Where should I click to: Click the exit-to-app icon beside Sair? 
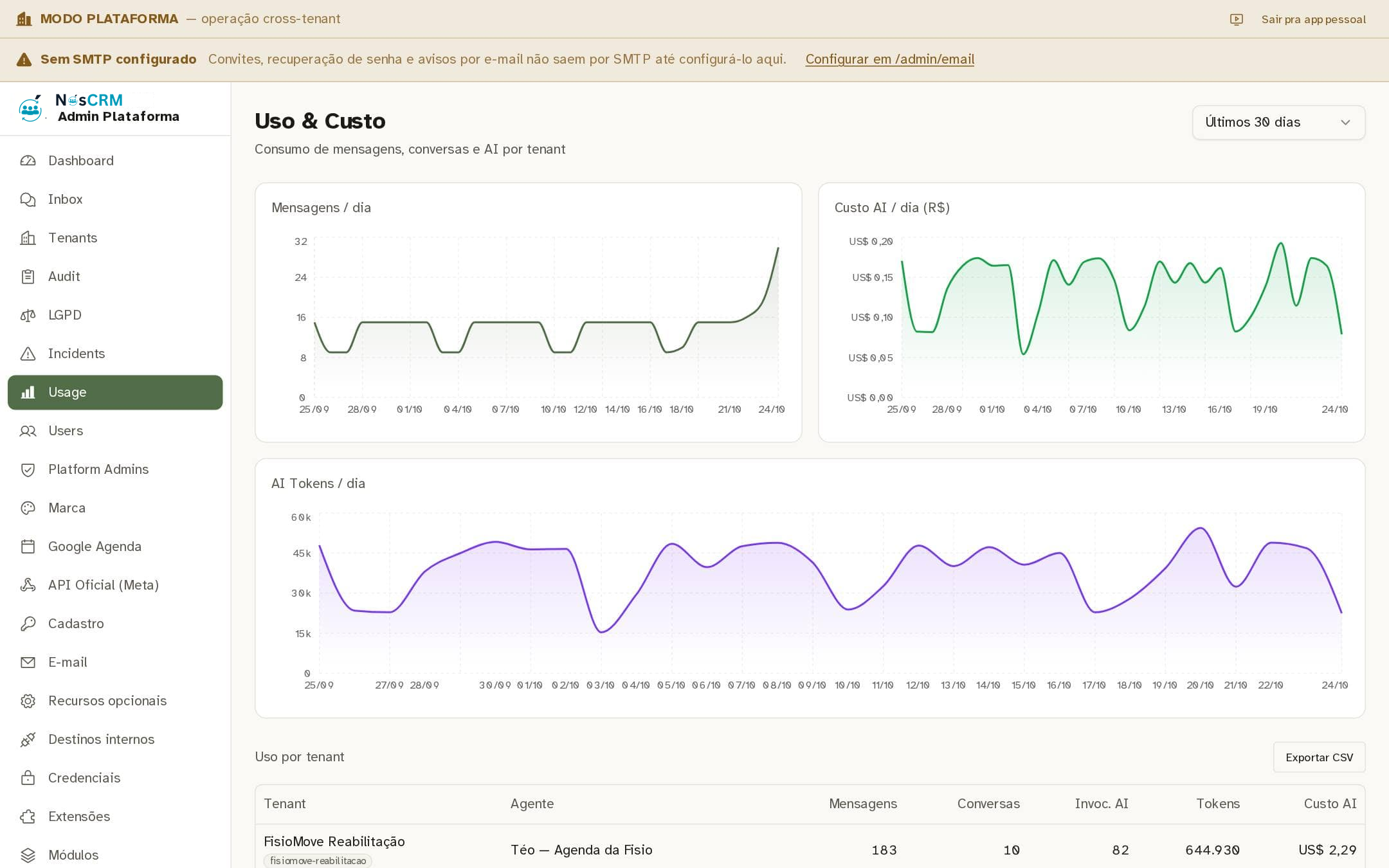pos(1236,19)
